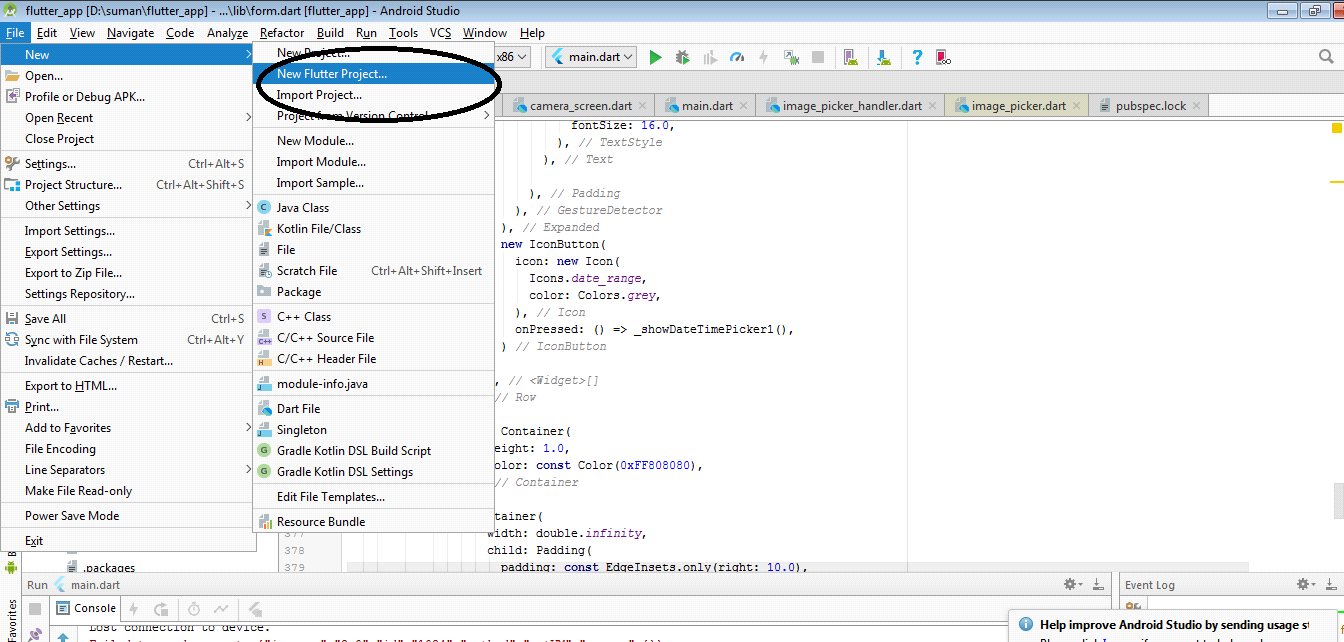1344x642 pixels.
Task: Expand Add to Favorites submenu
Action: point(126,427)
